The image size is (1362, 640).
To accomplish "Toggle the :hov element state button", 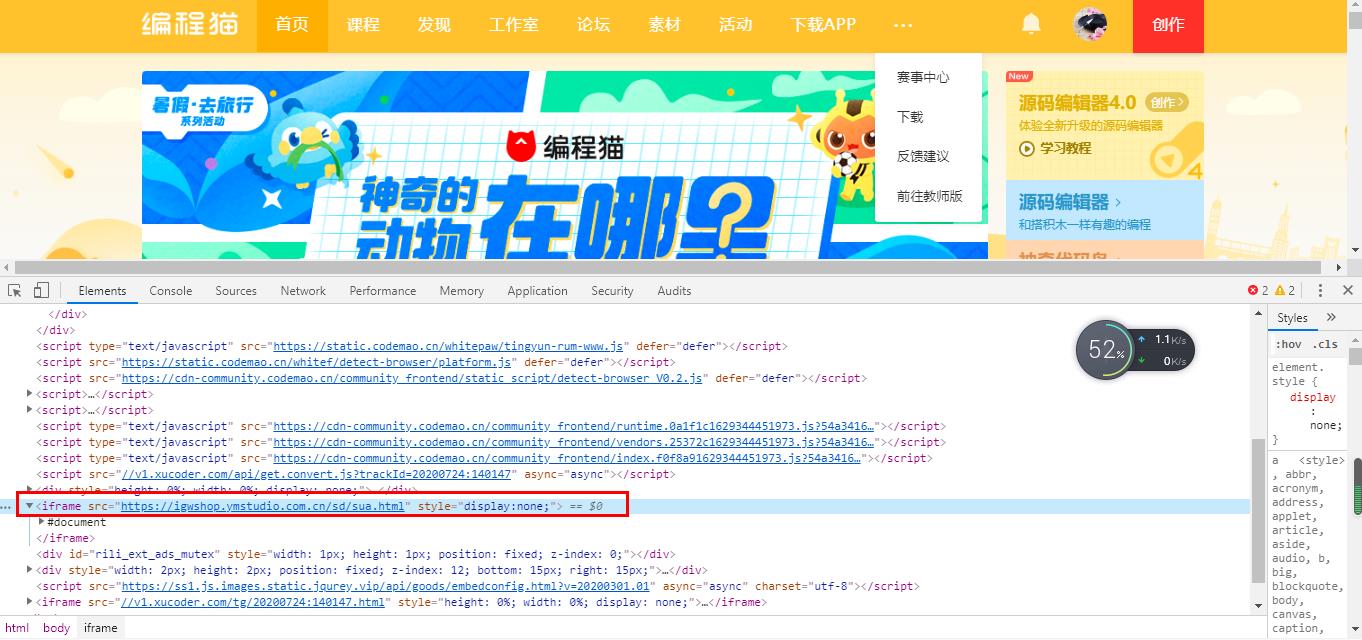I will tap(1288, 344).
